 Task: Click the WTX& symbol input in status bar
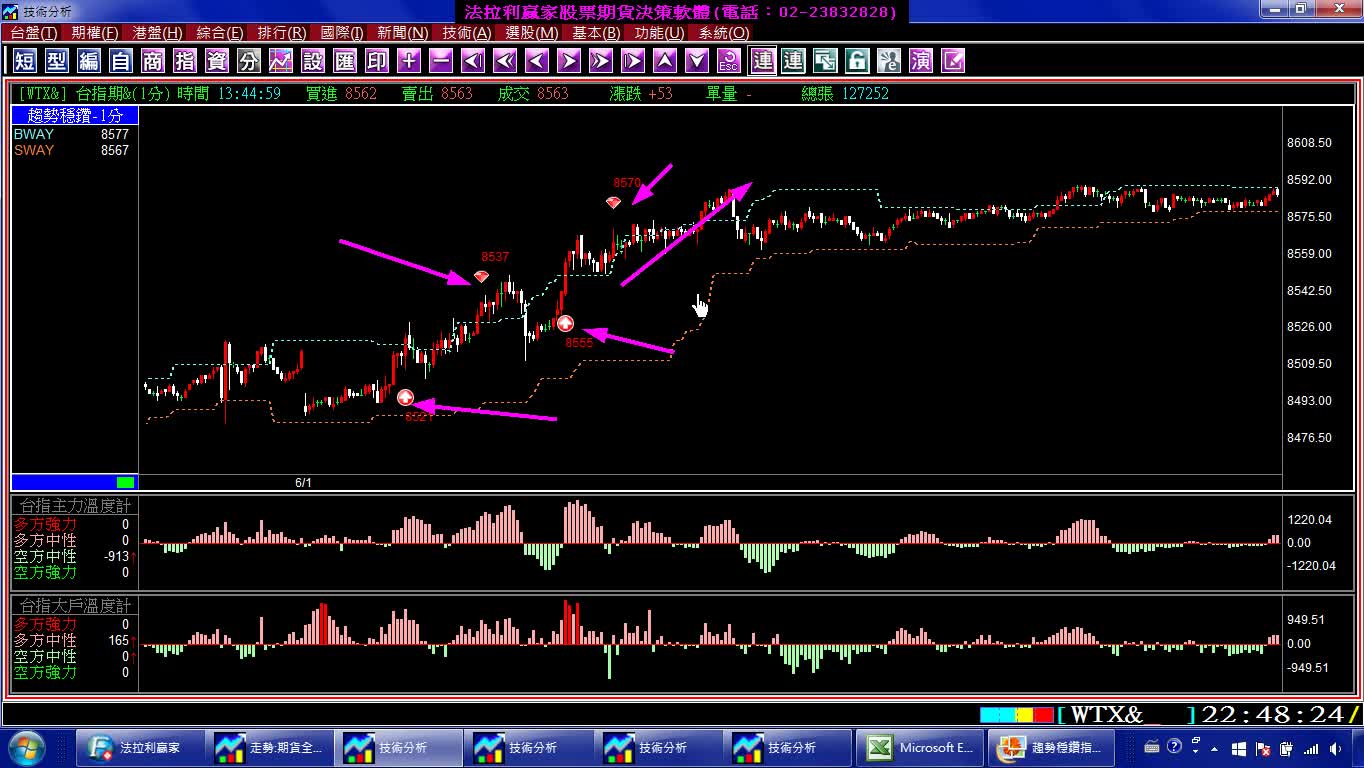point(1126,715)
